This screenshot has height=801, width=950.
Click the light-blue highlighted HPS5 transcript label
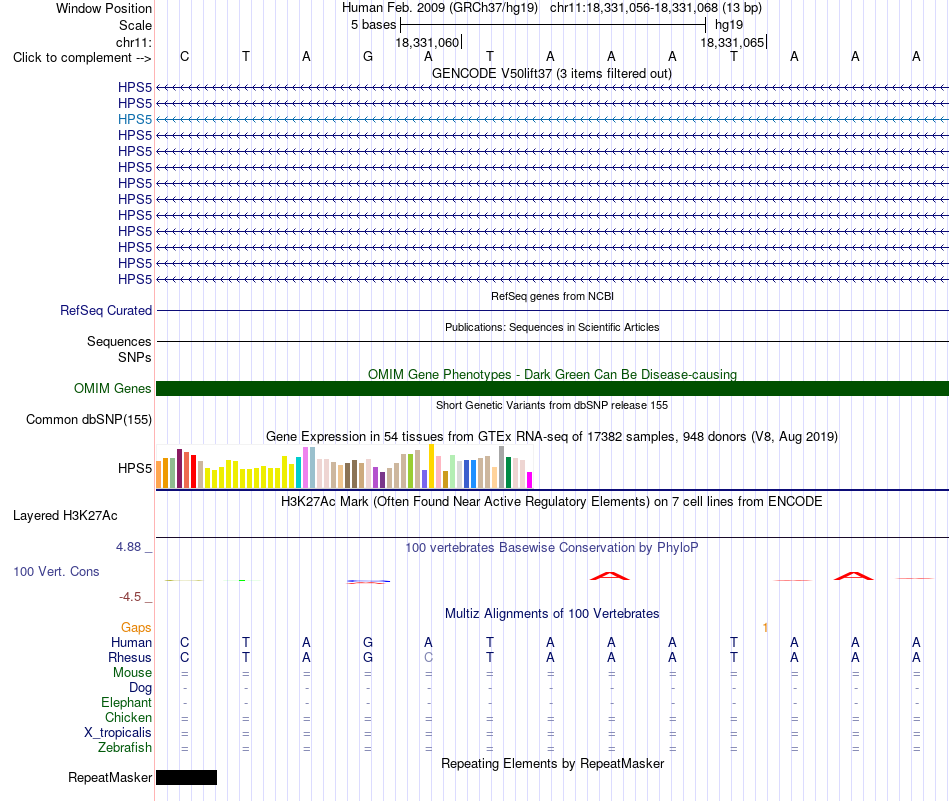135,119
